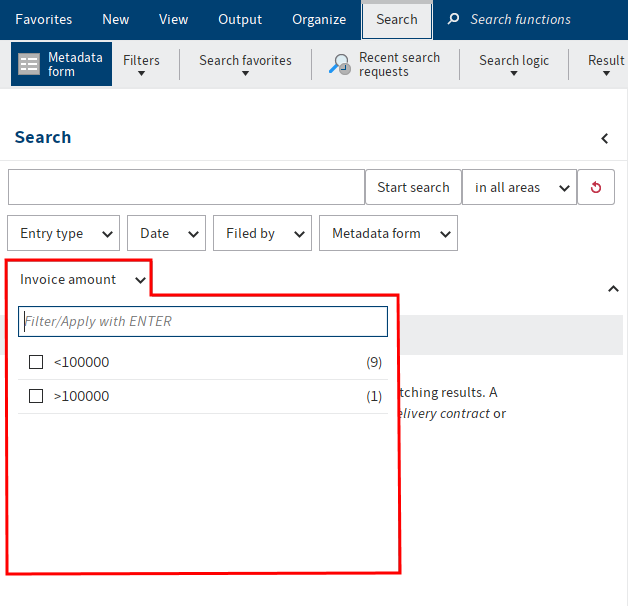Click the Filter/Apply with ENTER field
This screenshot has height=606, width=628.
pyautogui.click(x=203, y=321)
